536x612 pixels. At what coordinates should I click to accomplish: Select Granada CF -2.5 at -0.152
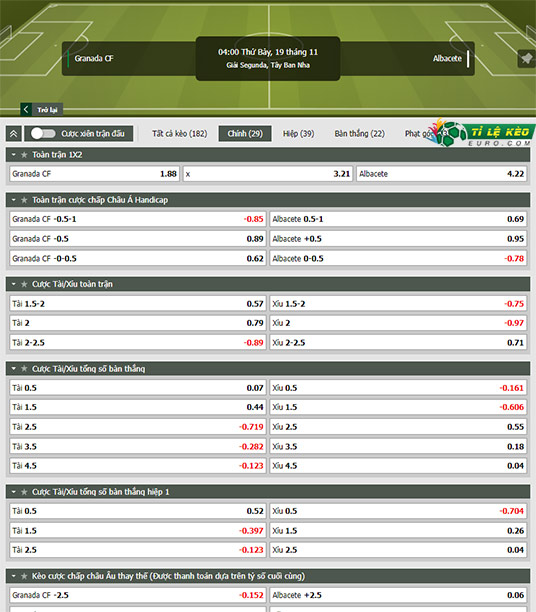[138, 595]
